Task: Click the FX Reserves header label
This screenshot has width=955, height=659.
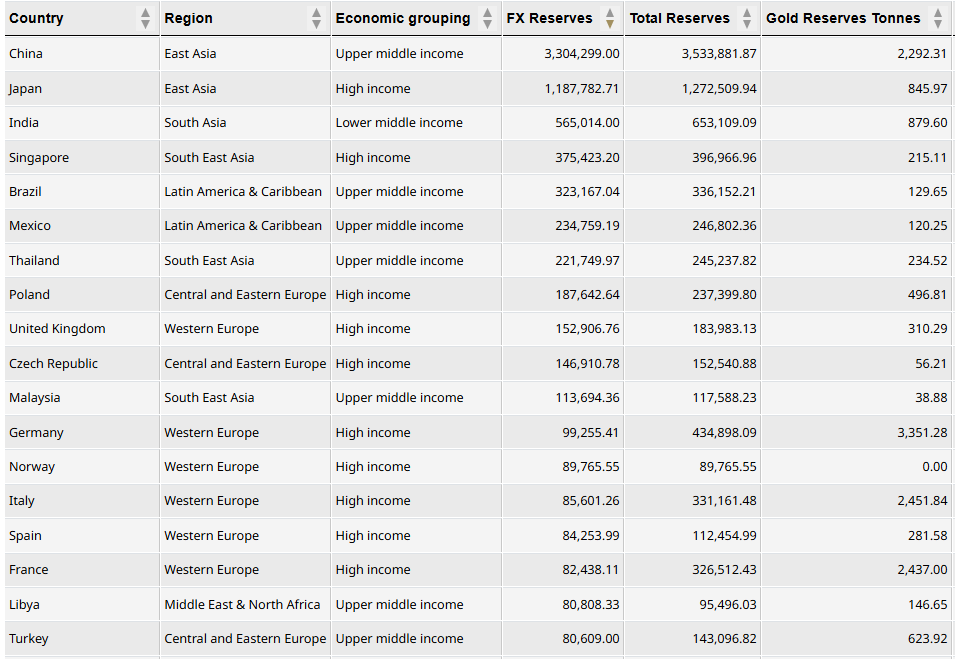Action: (x=549, y=18)
